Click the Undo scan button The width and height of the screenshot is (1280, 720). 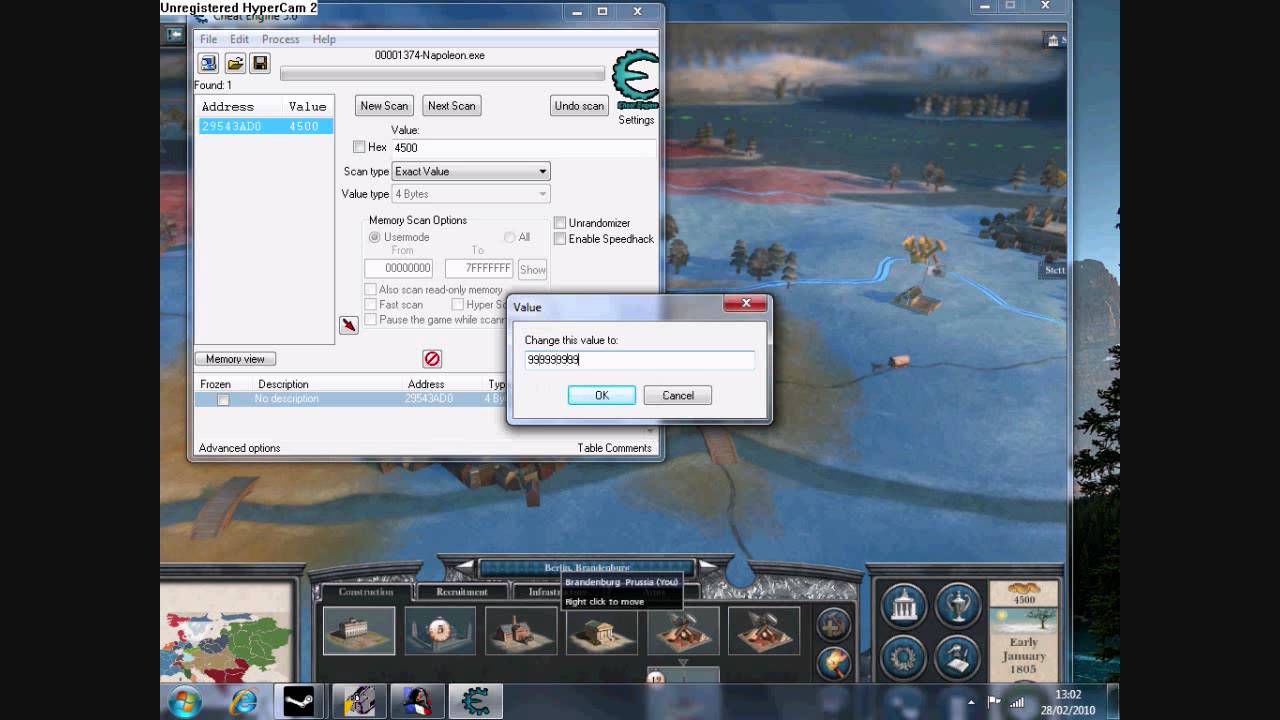[x=580, y=106]
